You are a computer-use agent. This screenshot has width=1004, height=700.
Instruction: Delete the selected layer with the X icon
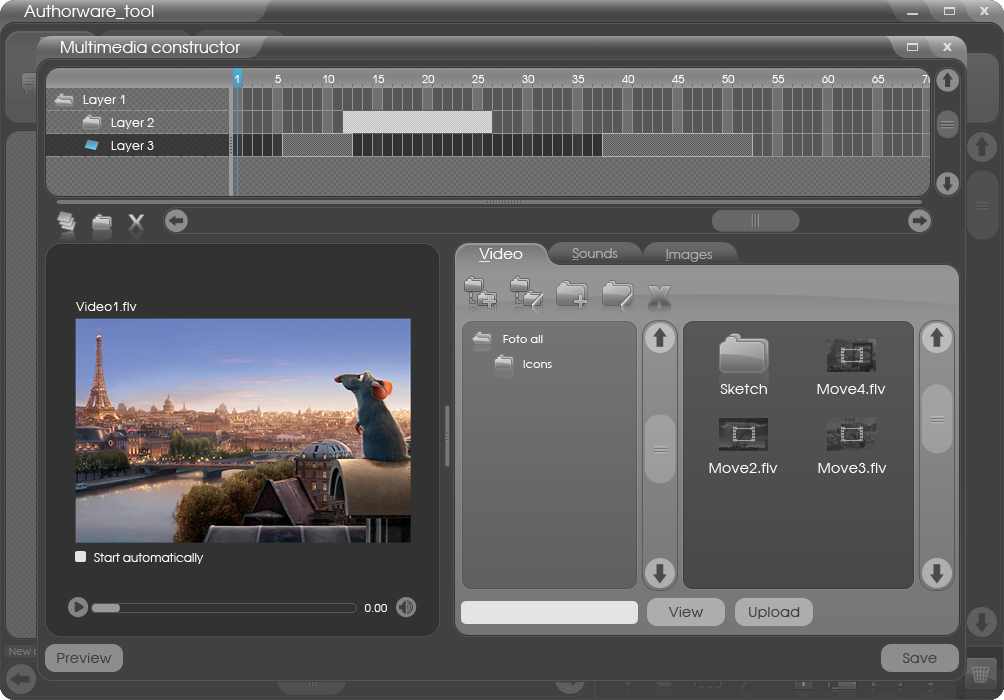pyautogui.click(x=136, y=223)
